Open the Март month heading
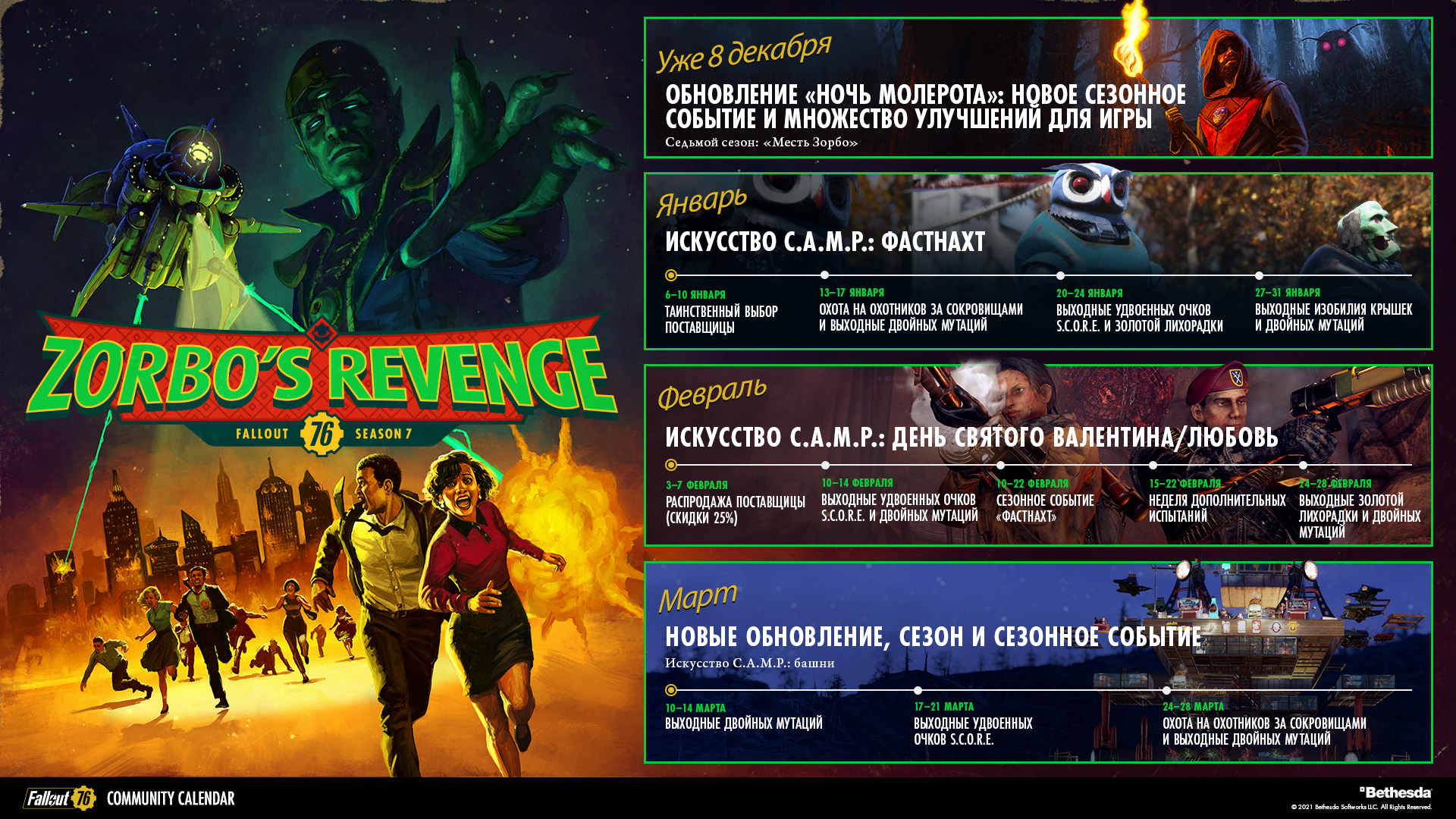Screen dimensions: 1456x819 pyautogui.click(x=697, y=598)
